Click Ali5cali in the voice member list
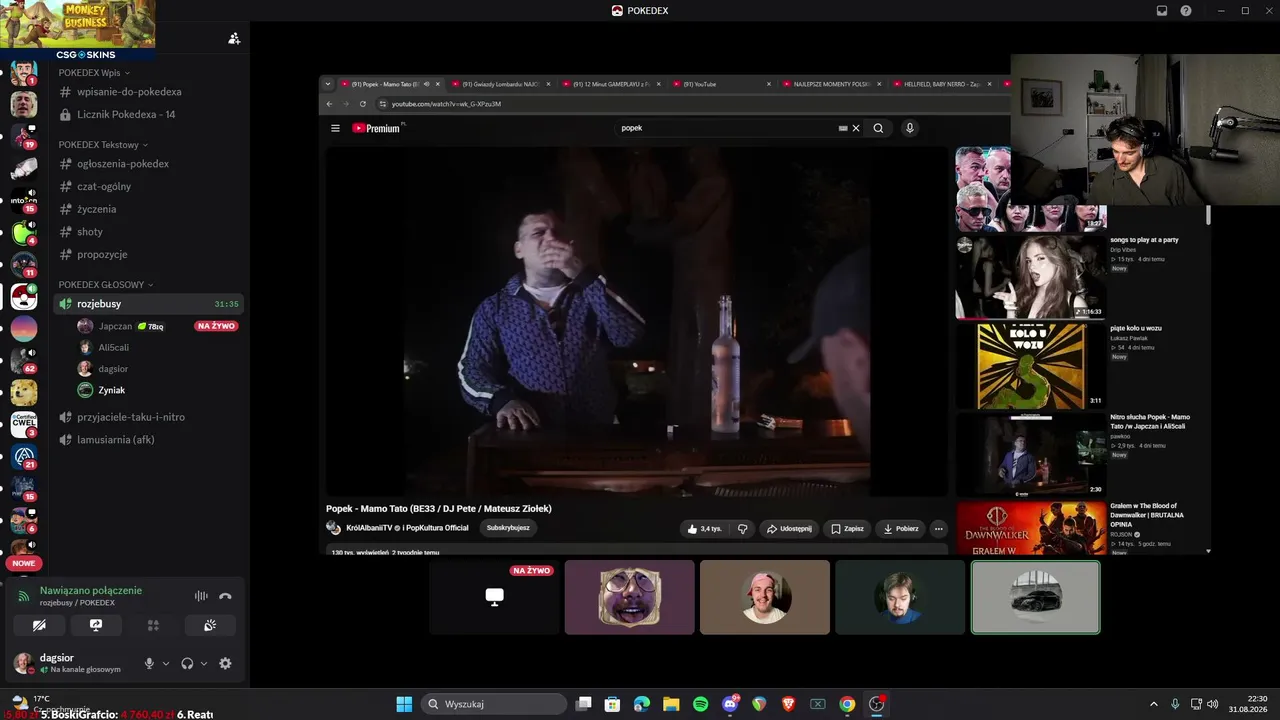 pos(113,347)
